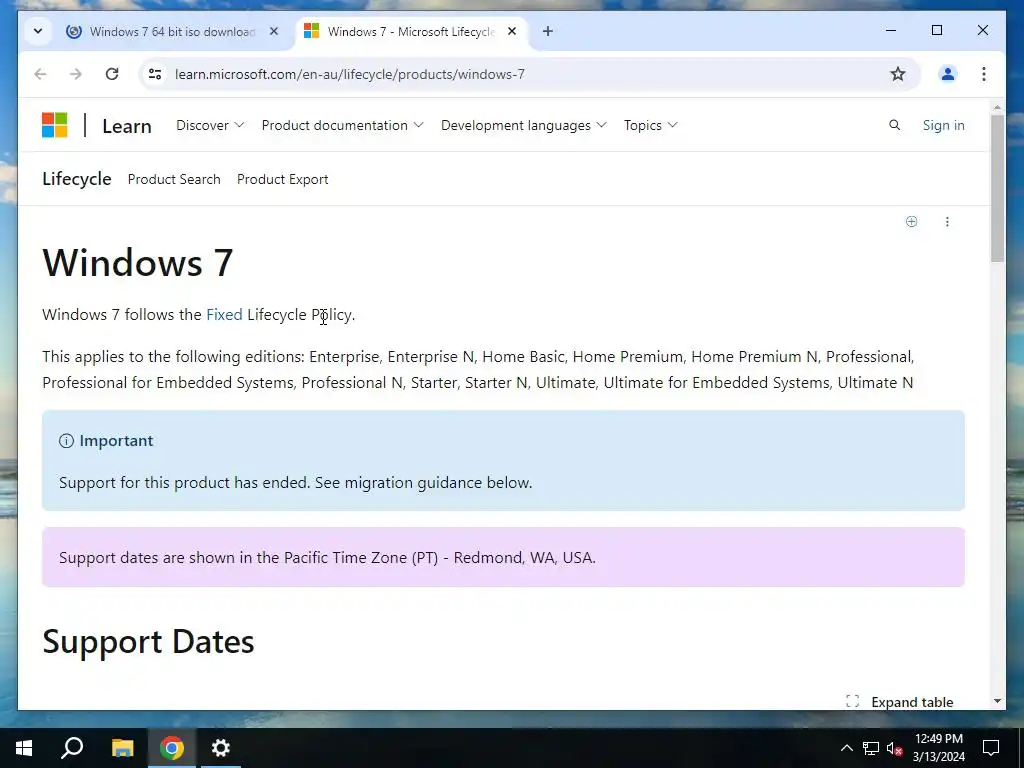Expand the Development languages menu
Image resolution: width=1024 pixels, height=768 pixels.
pyautogui.click(x=524, y=125)
